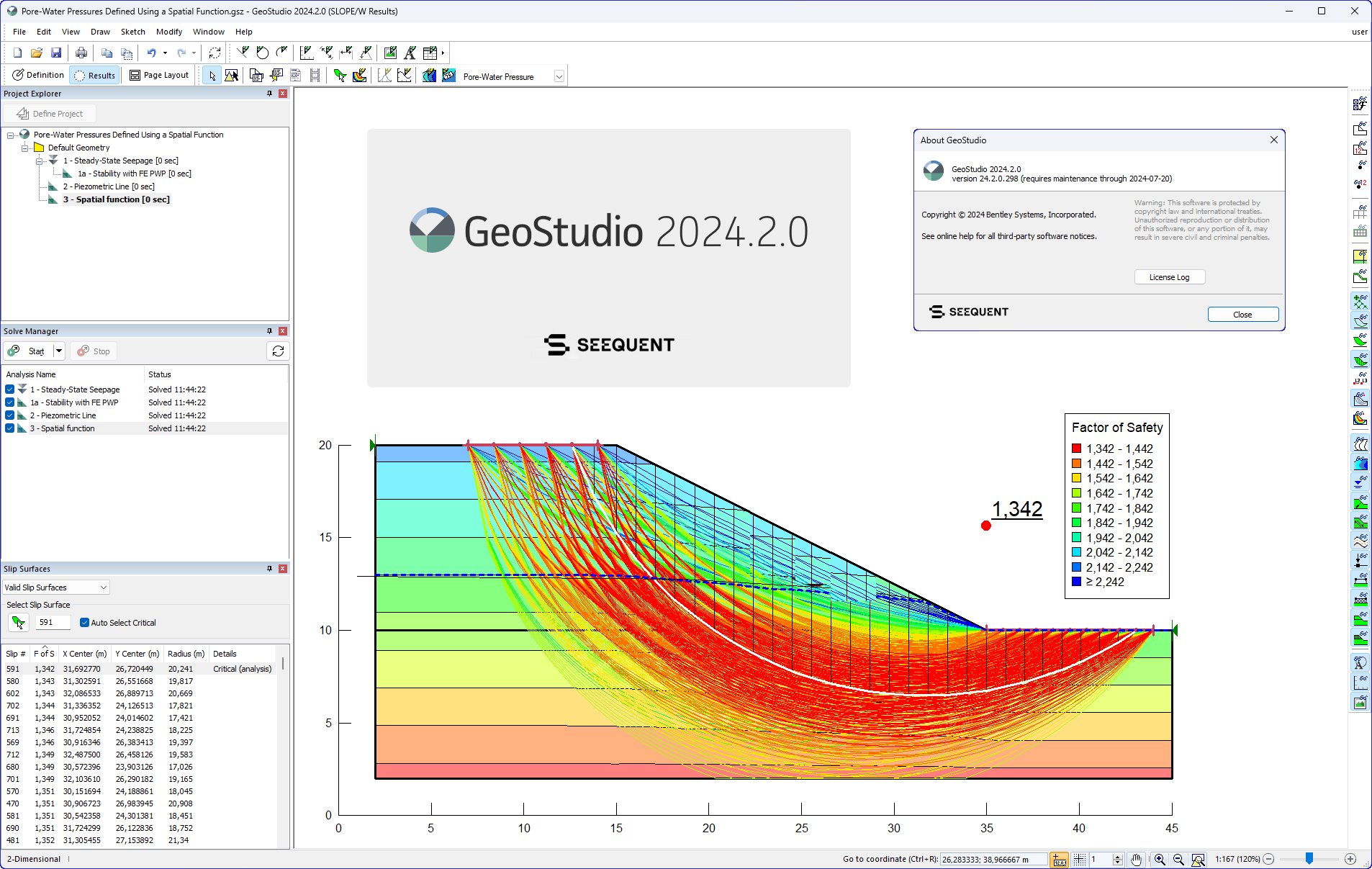Select the 3 - Spatial function tree item
The image size is (1372, 869).
click(116, 199)
